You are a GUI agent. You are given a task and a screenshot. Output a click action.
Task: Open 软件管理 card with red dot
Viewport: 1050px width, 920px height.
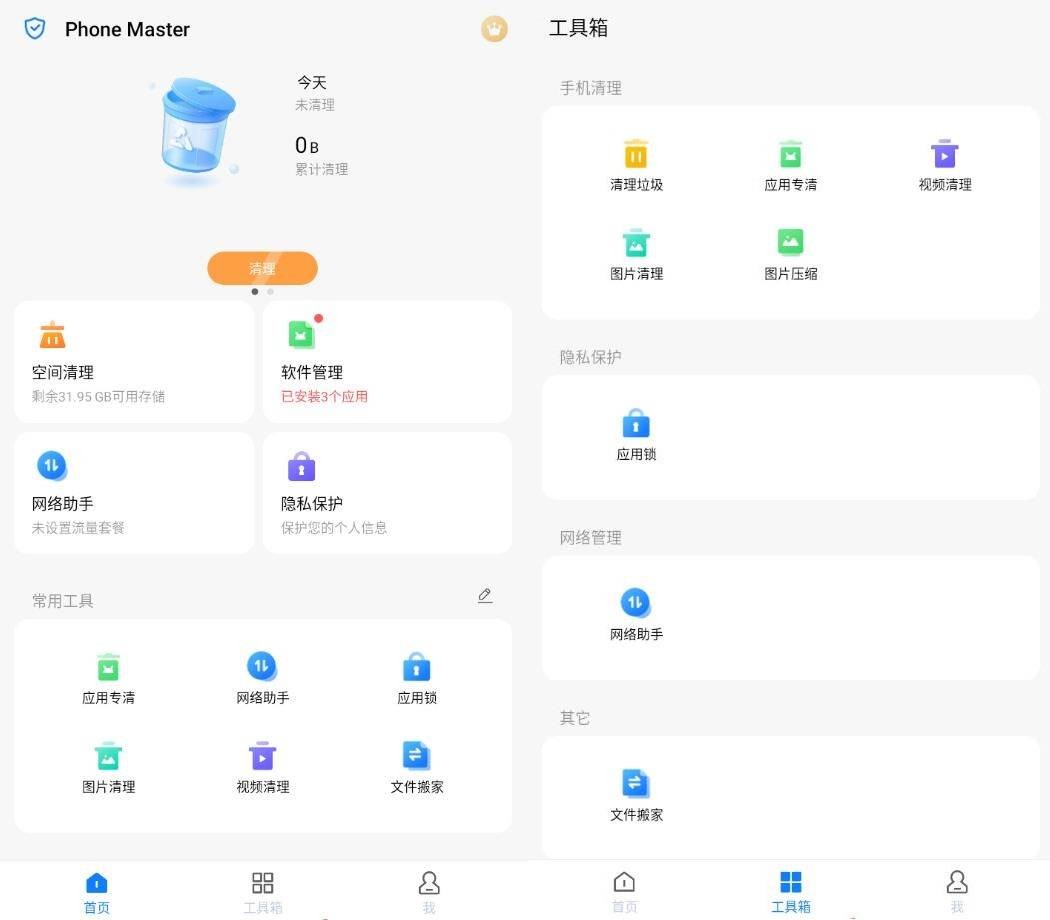(387, 362)
